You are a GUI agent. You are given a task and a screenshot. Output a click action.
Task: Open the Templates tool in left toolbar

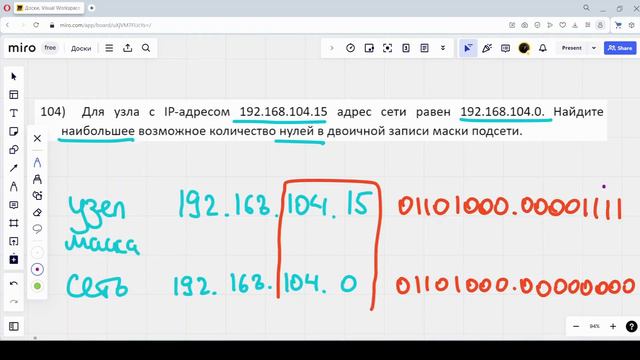pyautogui.click(x=13, y=95)
